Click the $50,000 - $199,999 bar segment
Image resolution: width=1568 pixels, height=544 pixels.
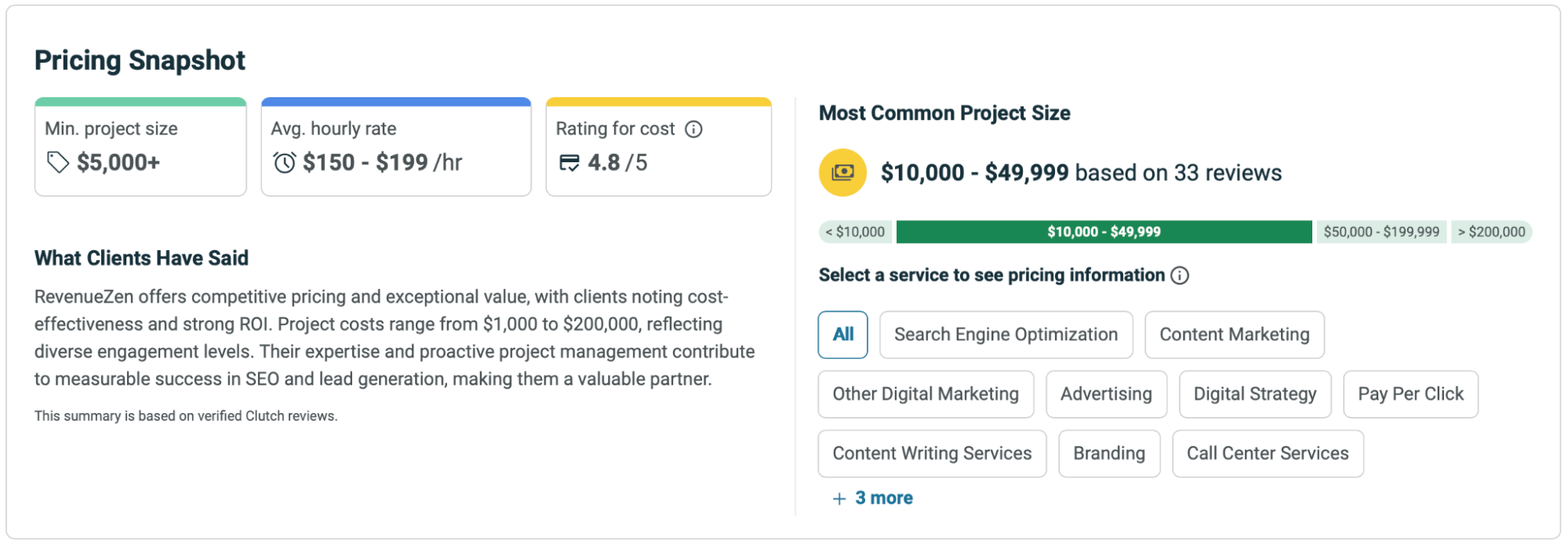(1381, 232)
